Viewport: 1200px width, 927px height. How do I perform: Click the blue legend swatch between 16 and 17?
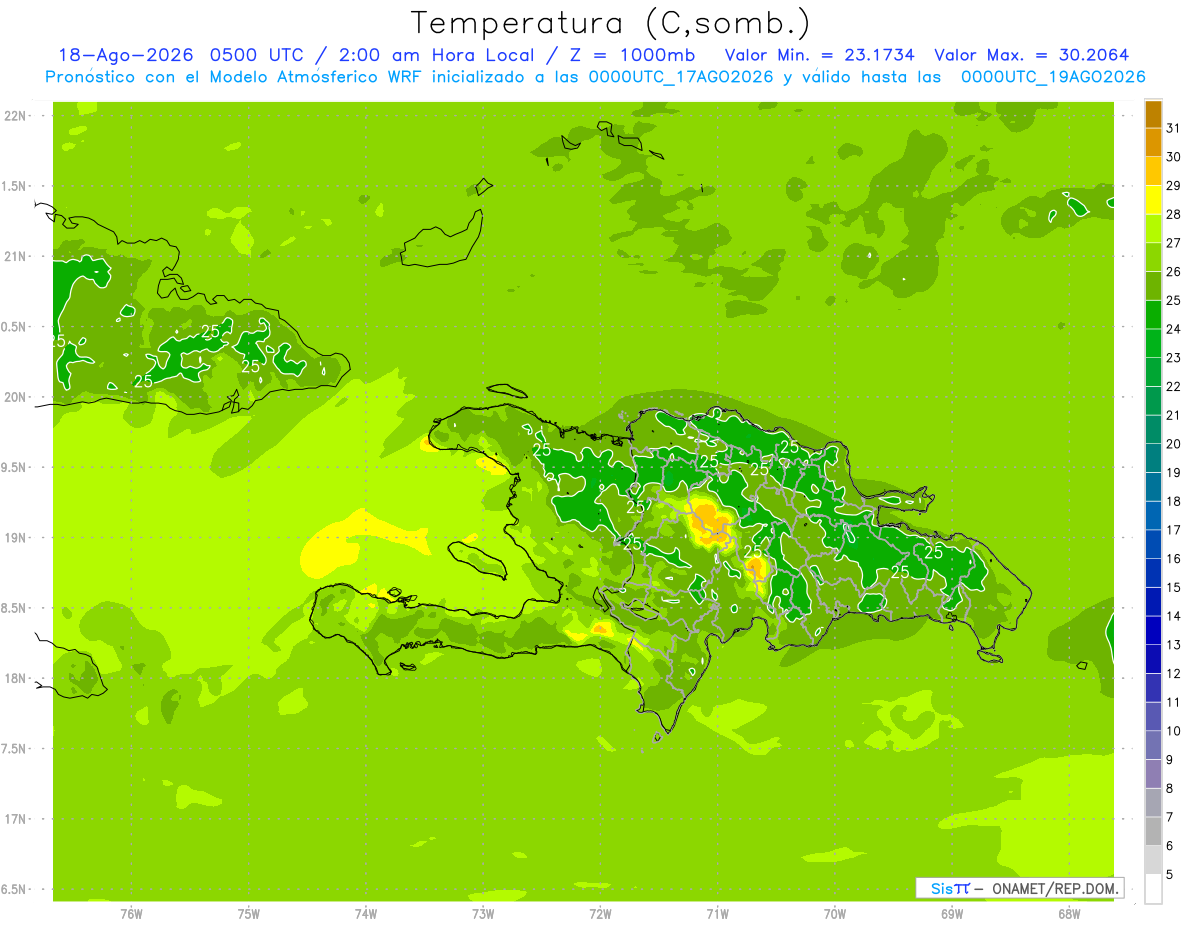coord(1153,544)
